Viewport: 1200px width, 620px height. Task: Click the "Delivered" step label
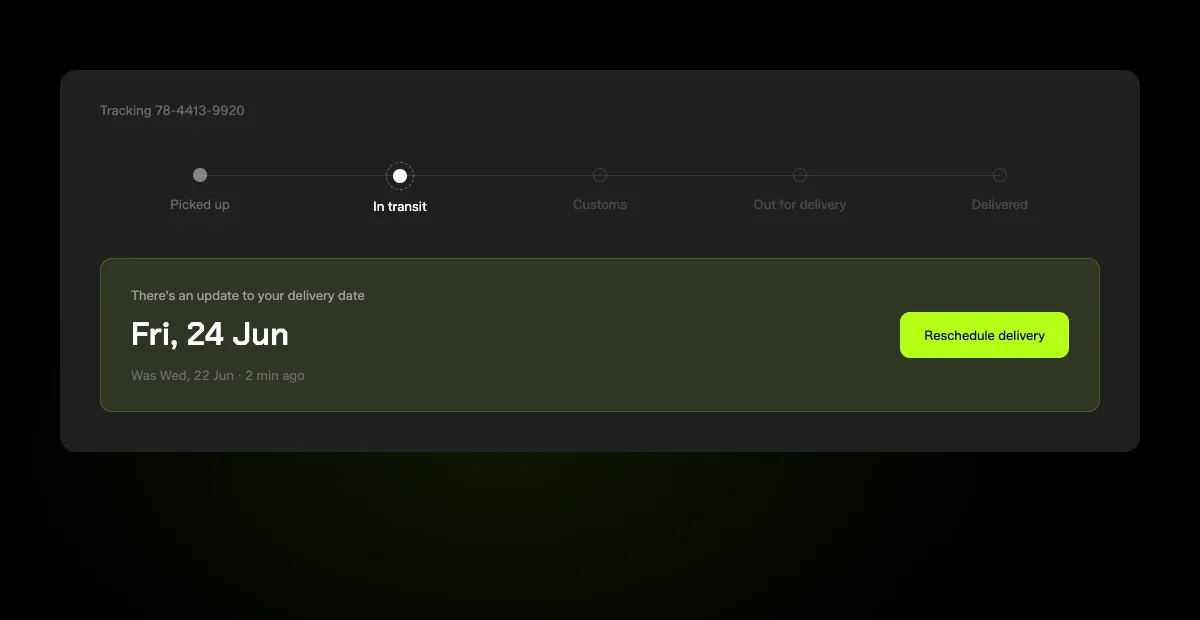coord(1000,205)
